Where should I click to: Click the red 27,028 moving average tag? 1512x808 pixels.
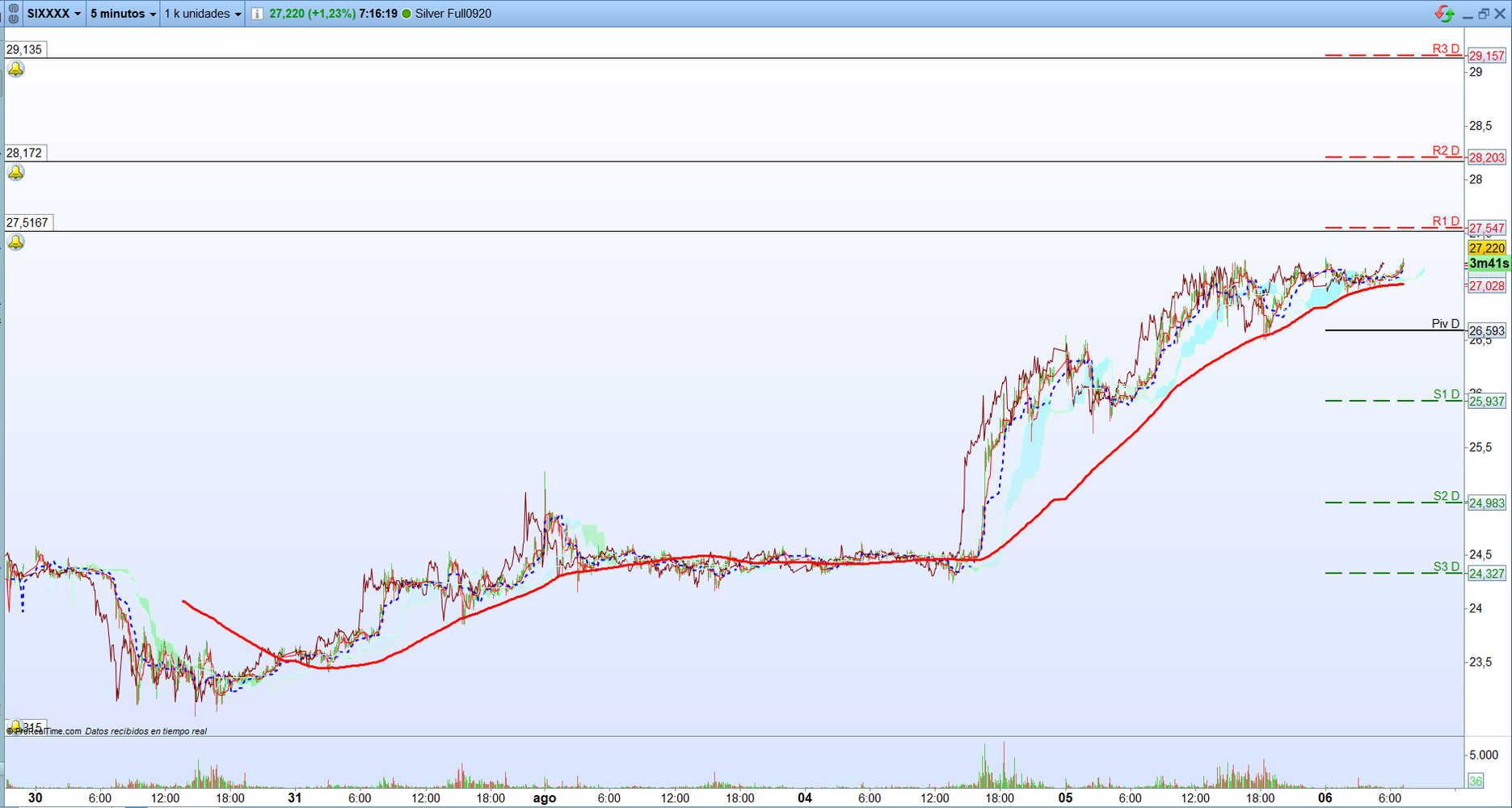point(1487,285)
